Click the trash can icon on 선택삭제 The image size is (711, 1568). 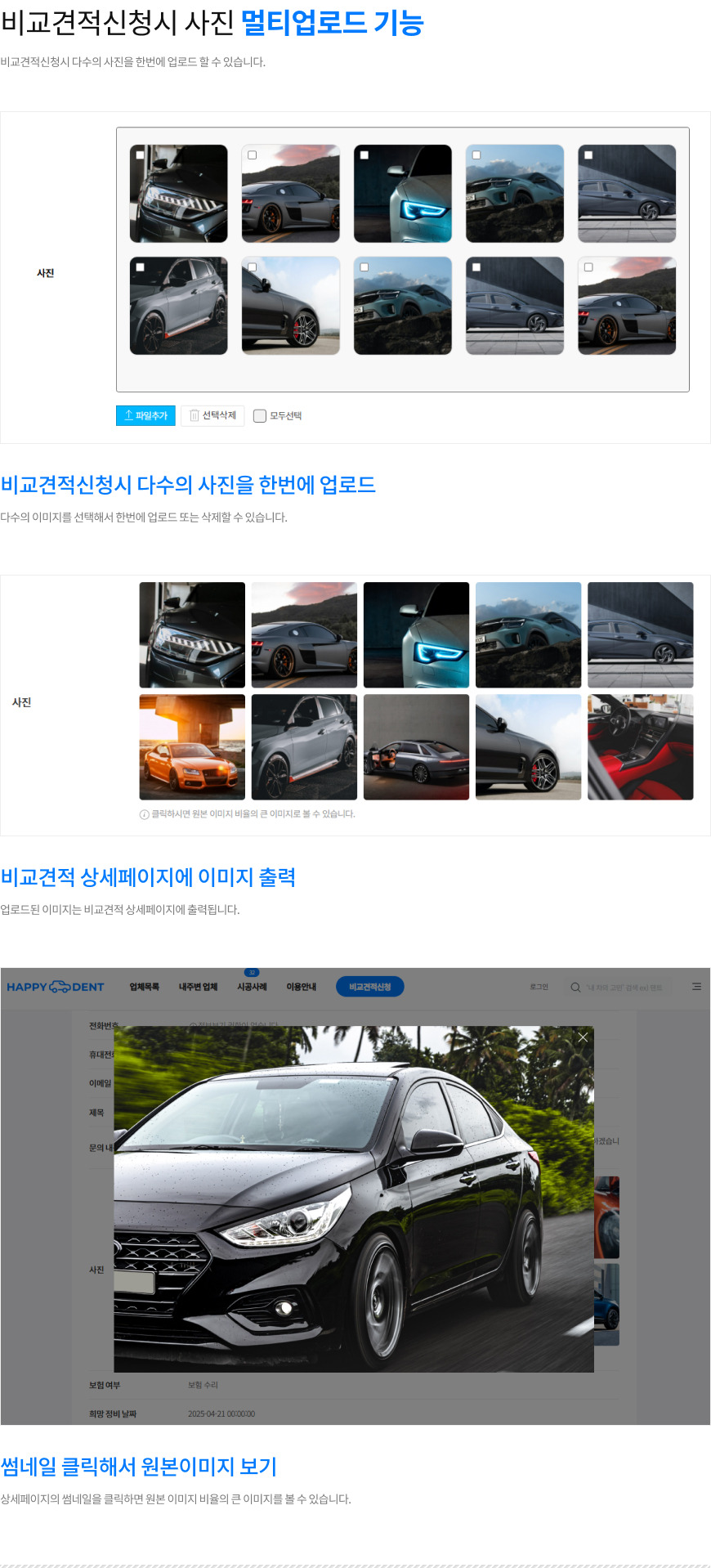tap(195, 415)
